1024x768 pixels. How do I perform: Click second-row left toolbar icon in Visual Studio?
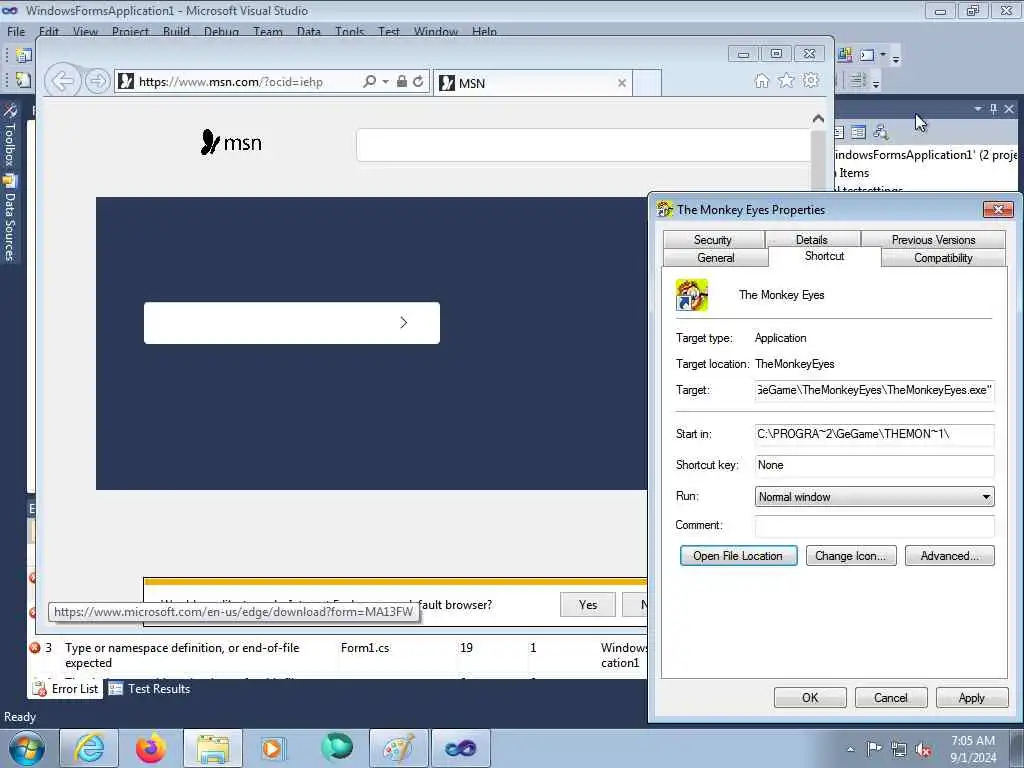pos(24,80)
